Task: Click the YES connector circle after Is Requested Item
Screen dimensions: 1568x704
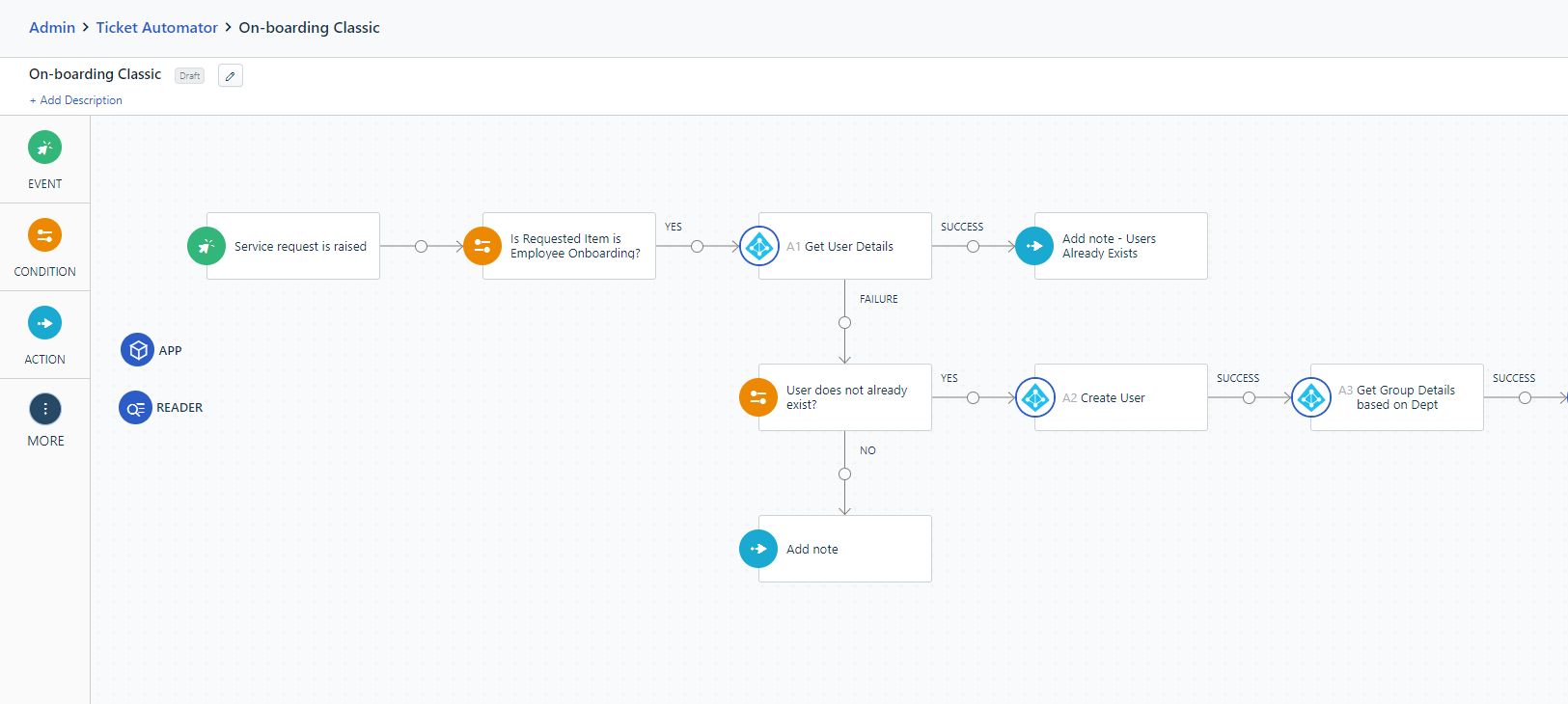Action: 697,247
